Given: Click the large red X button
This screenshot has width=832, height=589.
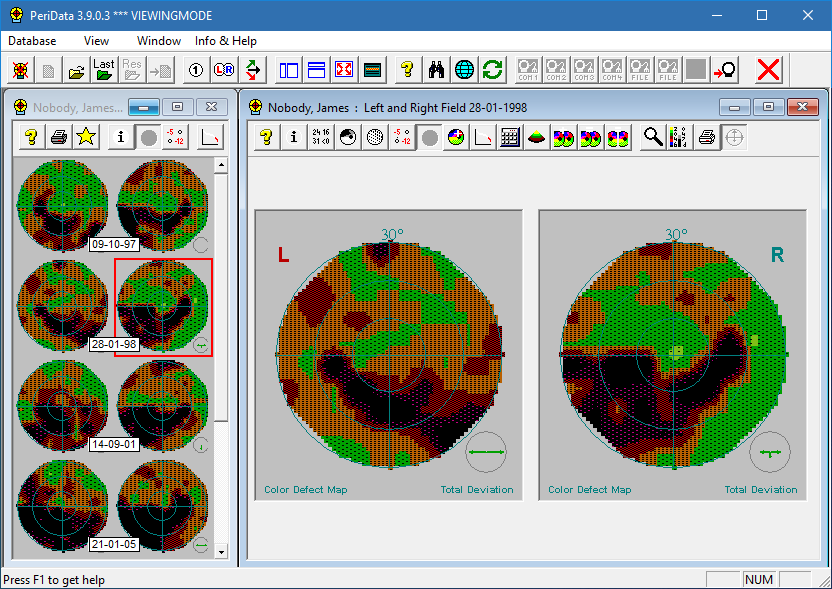Looking at the screenshot, I should click(x=768, y=69).
